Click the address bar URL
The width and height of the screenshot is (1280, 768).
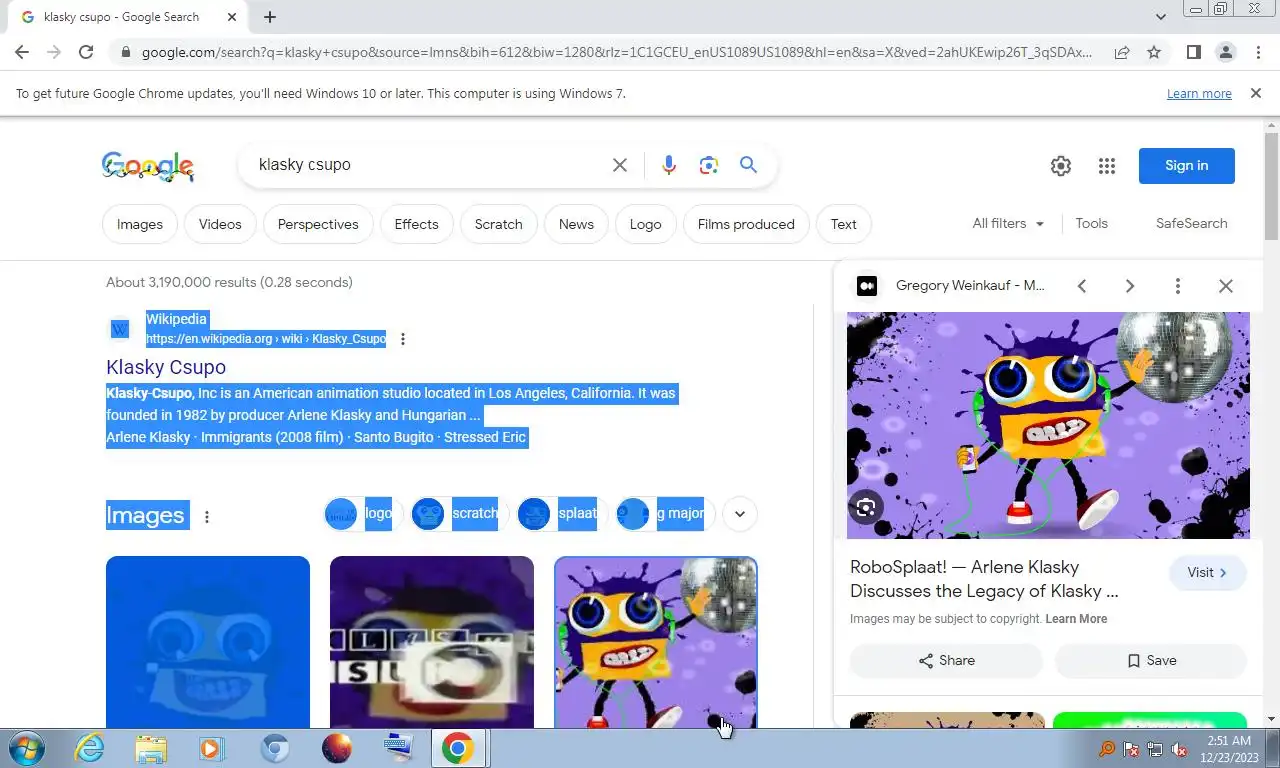point(616,52)
